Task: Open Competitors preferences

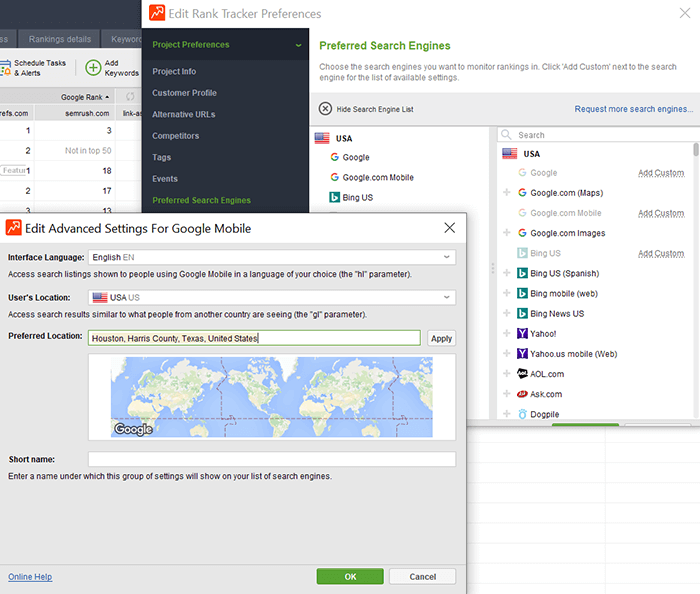Action: point(175,136)
